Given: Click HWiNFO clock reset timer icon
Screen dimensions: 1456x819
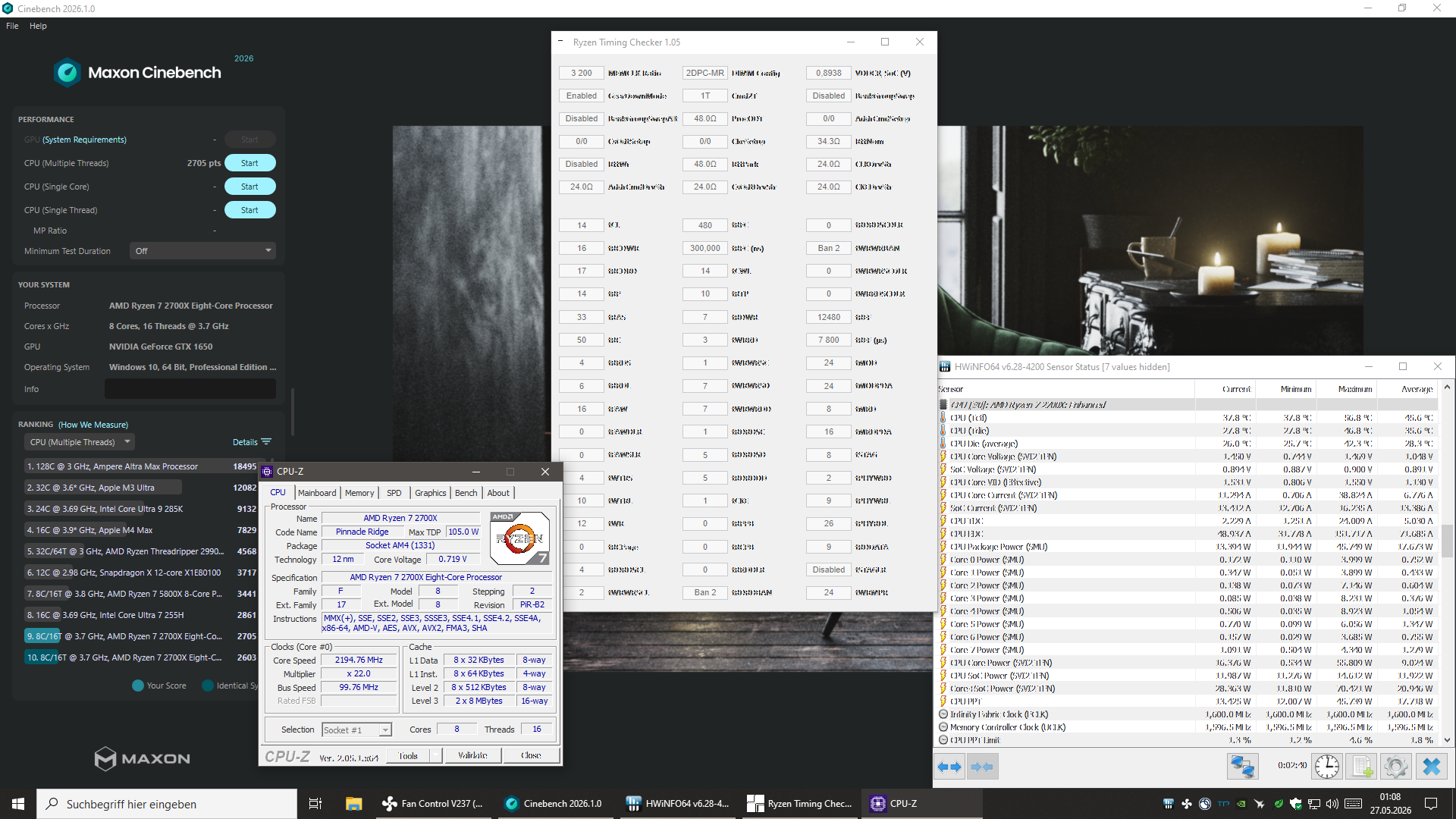Looking at the screenshot, I should coord(1326,767).
